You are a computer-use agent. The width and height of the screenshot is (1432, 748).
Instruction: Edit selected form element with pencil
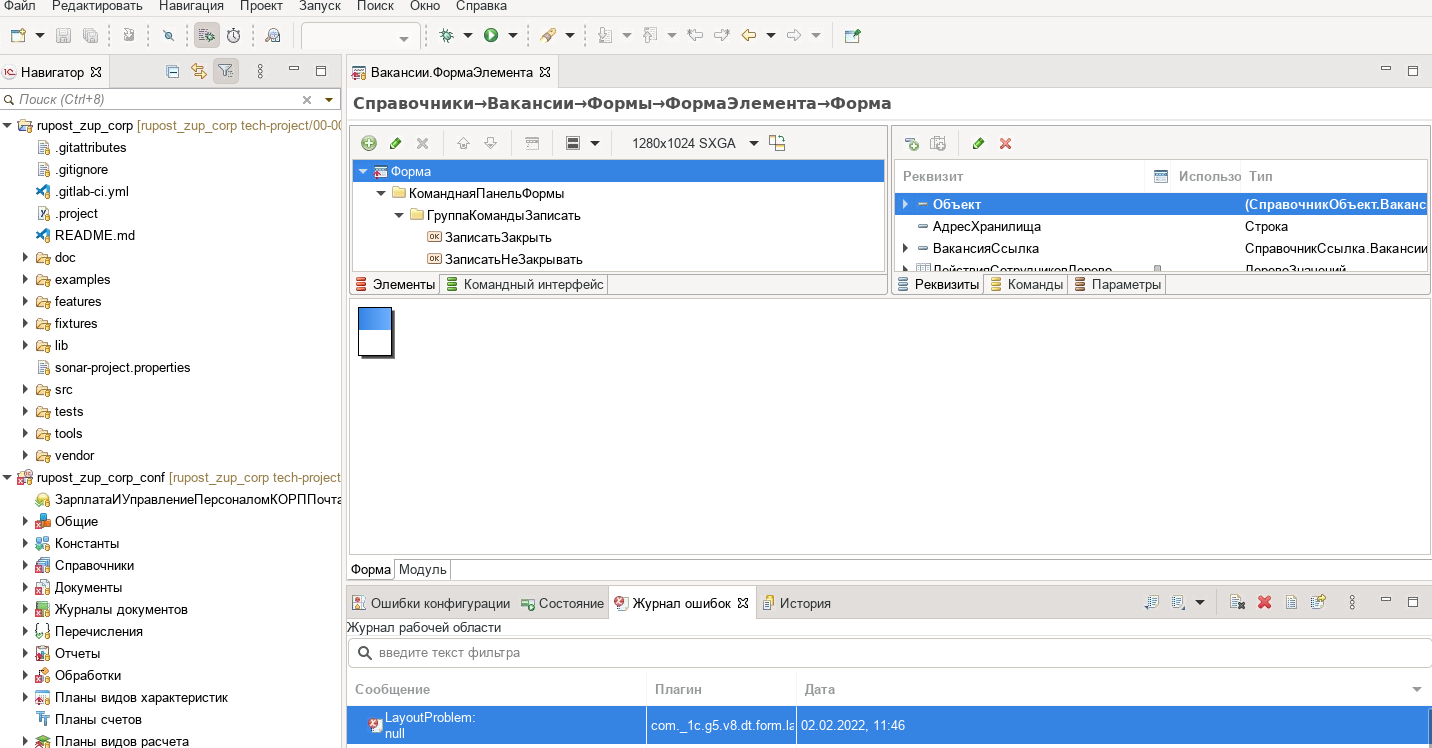click(x=396, y=143)
